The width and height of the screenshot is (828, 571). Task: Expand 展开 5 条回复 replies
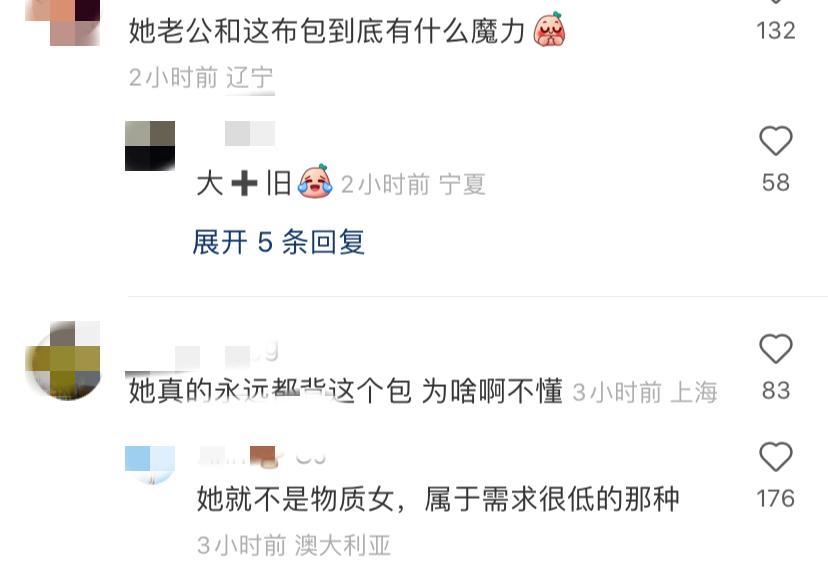(279, 242)
